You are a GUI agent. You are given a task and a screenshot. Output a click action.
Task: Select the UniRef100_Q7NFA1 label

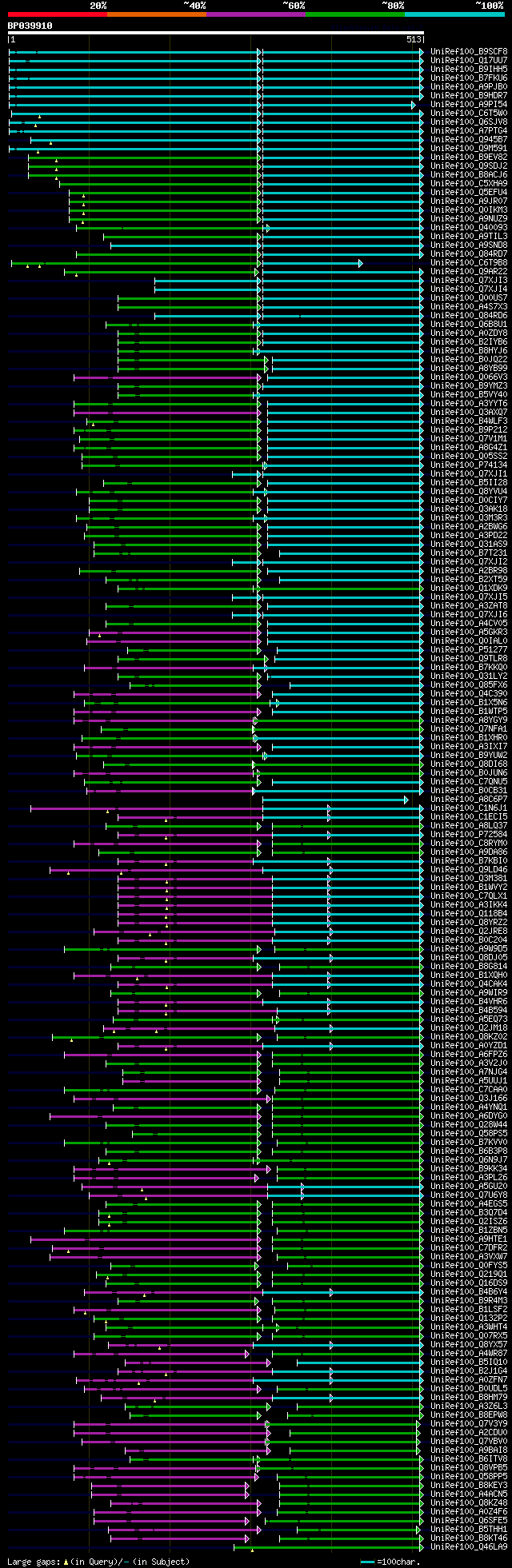pos(469,728)
